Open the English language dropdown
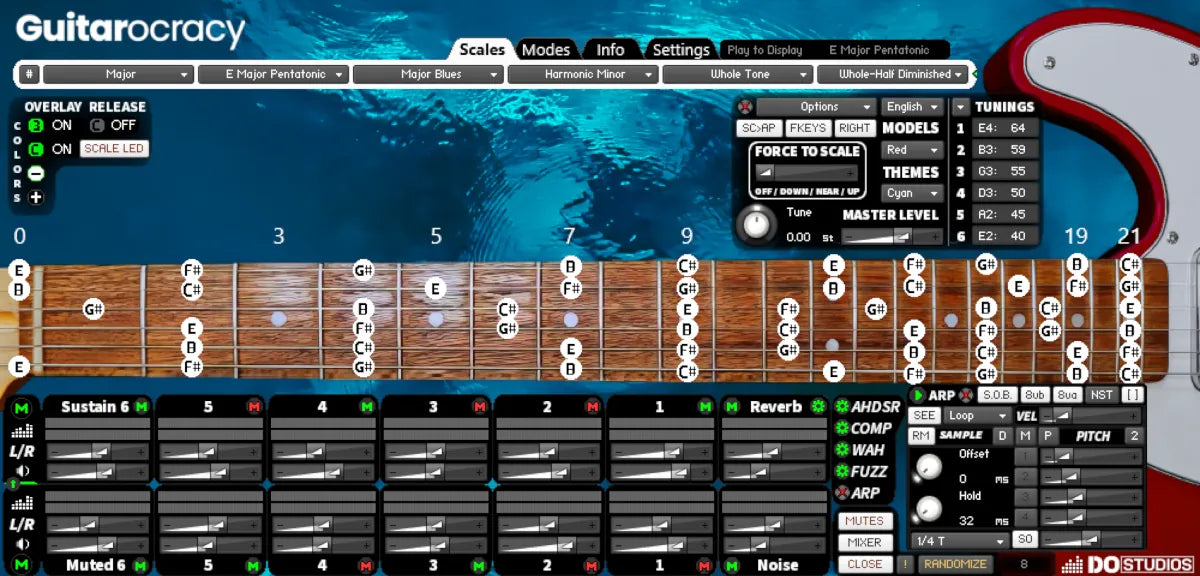 tap(912, 107)
